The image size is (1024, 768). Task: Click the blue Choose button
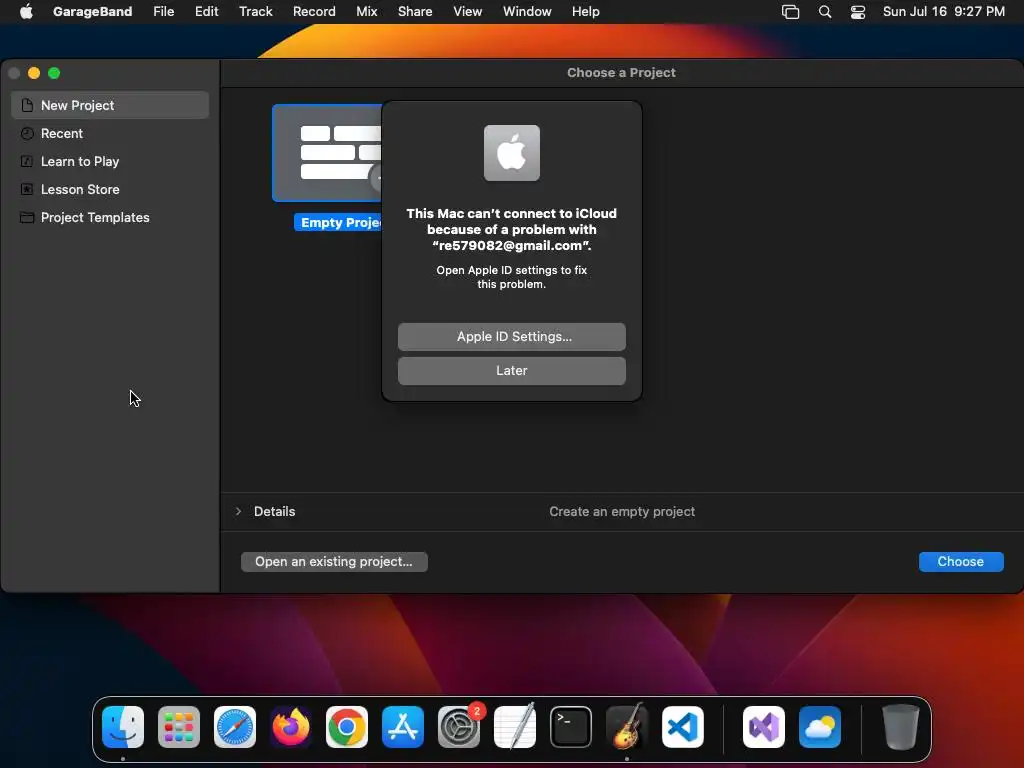[x=961, y=562]
